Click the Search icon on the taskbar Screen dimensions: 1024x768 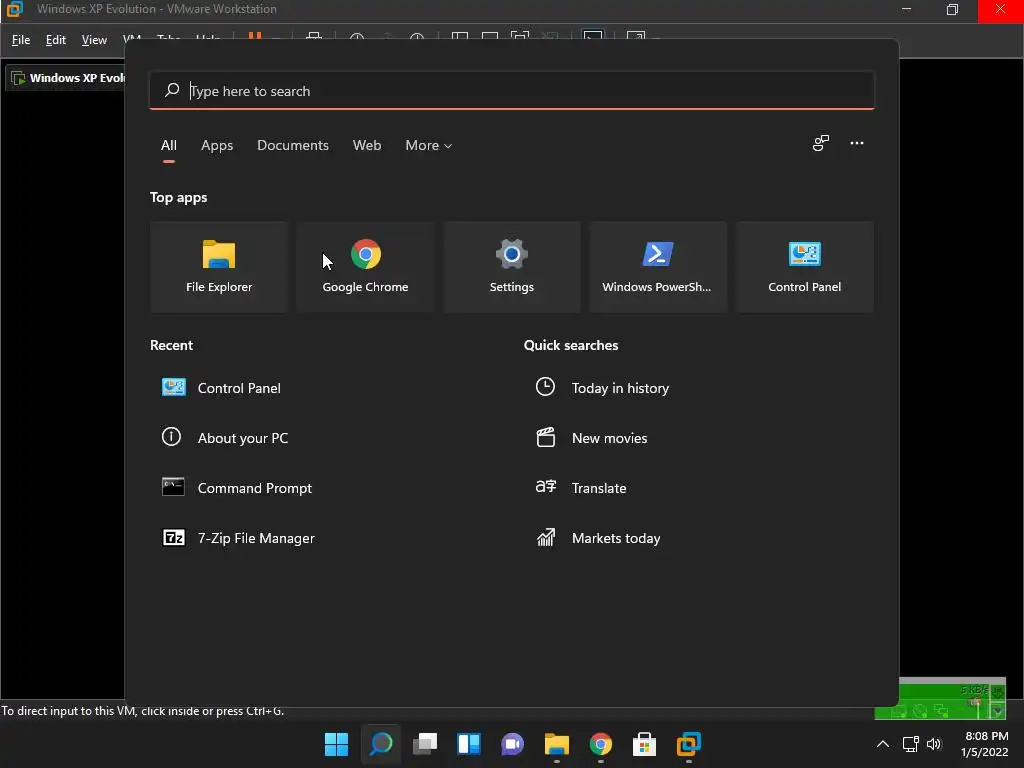coord(381,744)
